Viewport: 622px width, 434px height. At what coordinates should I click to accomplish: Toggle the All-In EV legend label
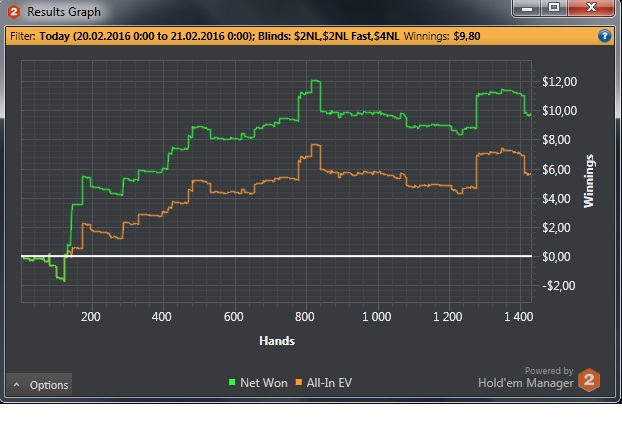(x=329, y=383)
